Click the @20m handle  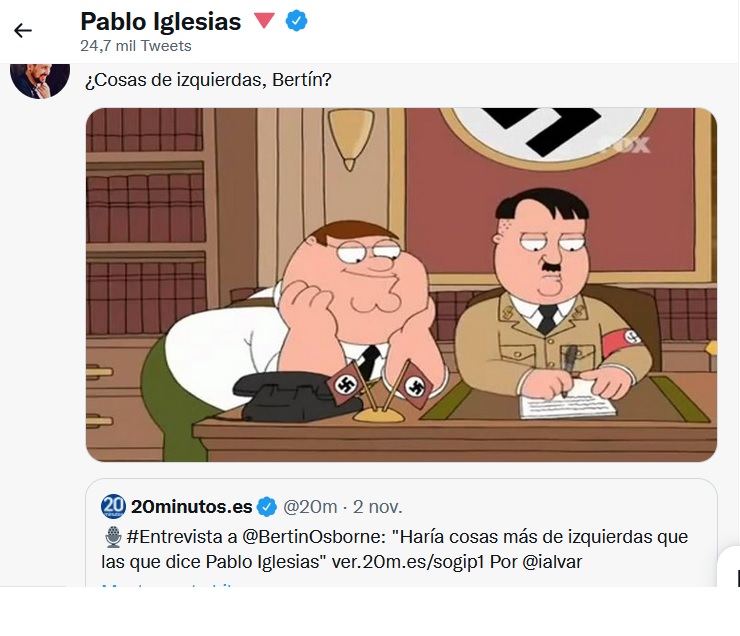(310, 505)
